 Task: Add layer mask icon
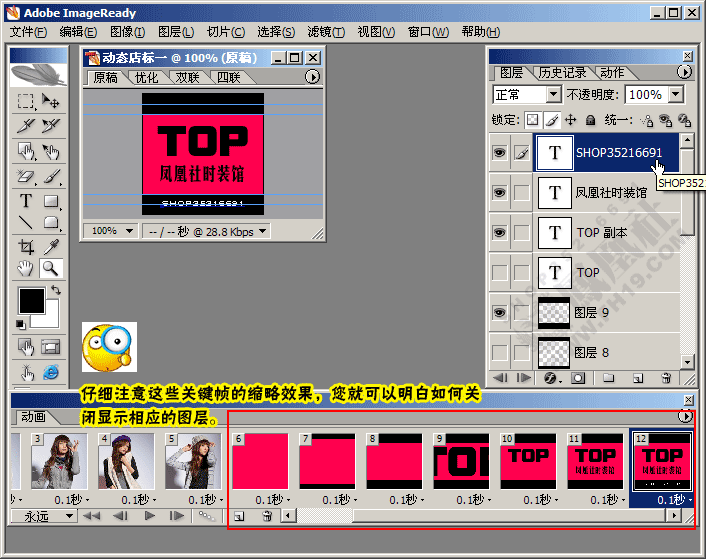(x=578, y=378)
